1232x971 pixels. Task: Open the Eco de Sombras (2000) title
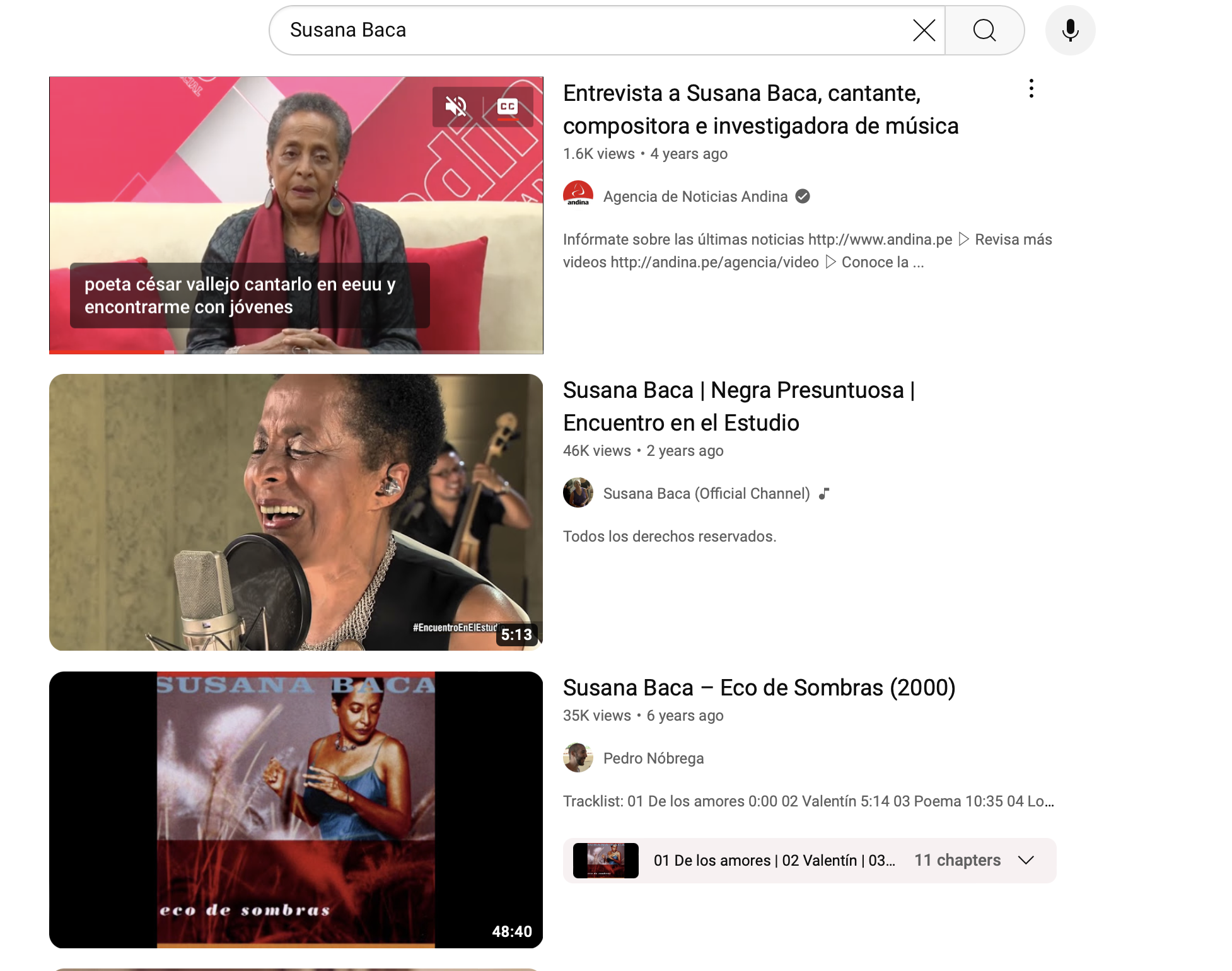[x=758, y=687]
